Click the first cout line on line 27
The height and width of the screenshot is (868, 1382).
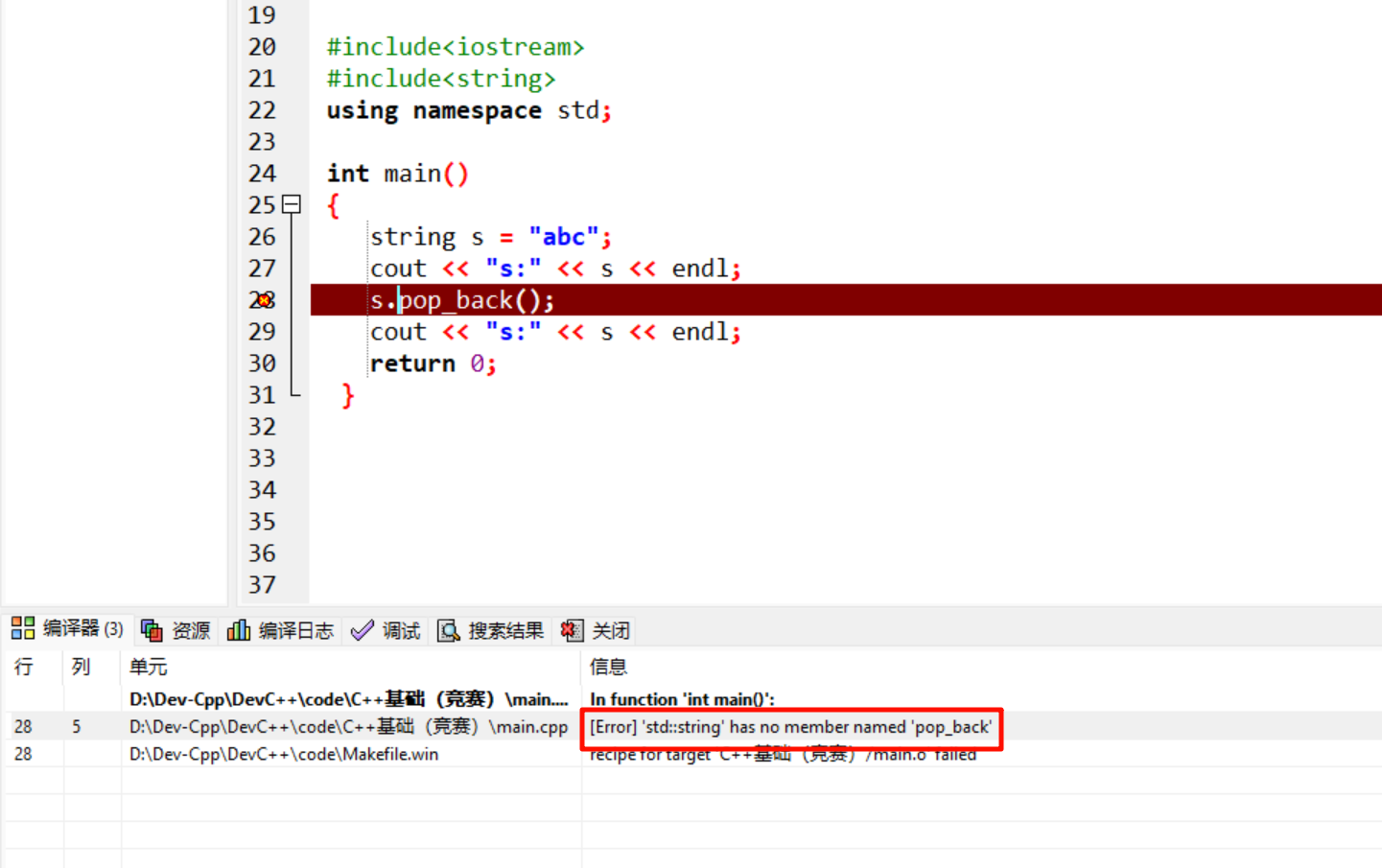556,269
